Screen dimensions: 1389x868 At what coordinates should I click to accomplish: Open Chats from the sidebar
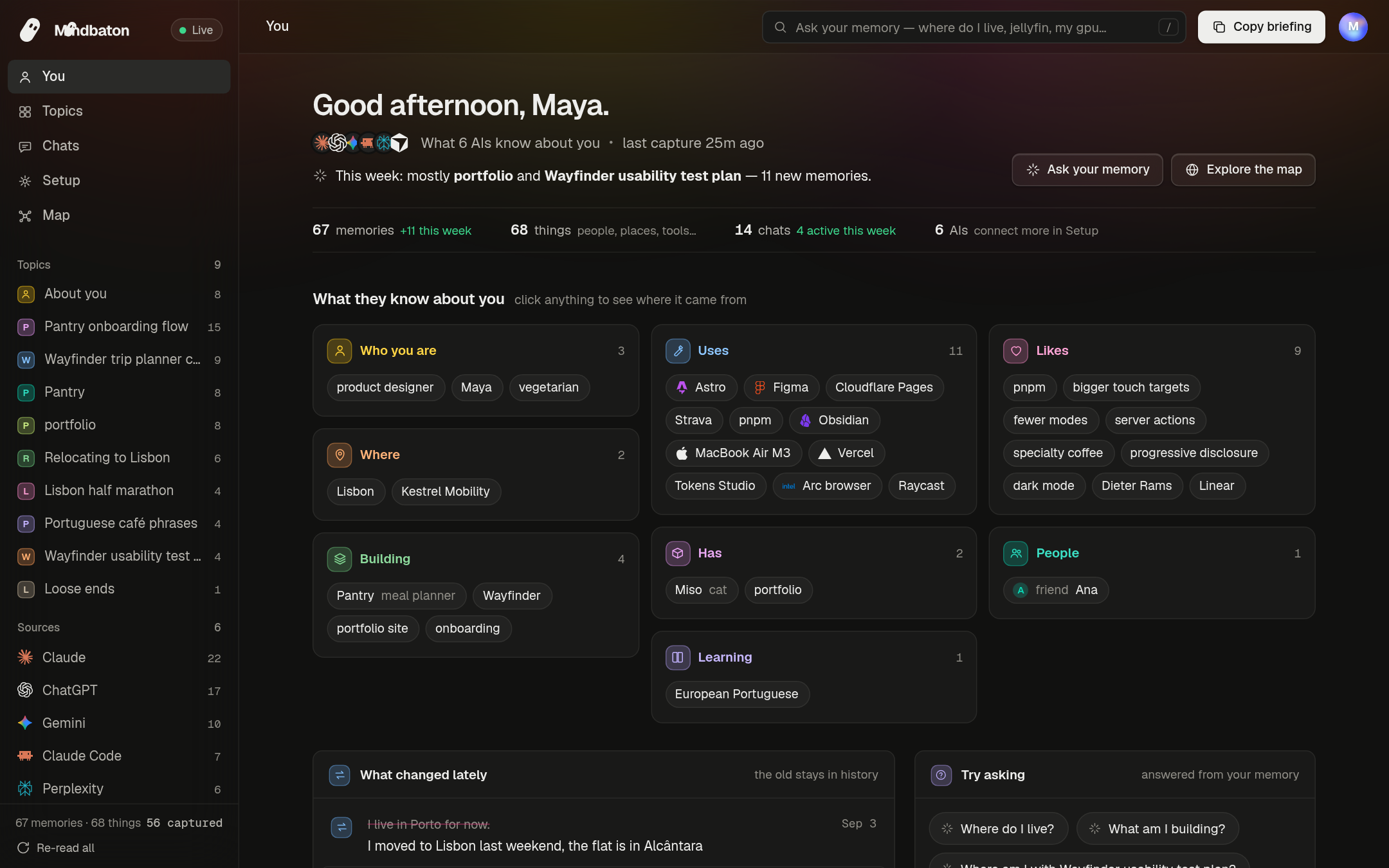point(119,146)
